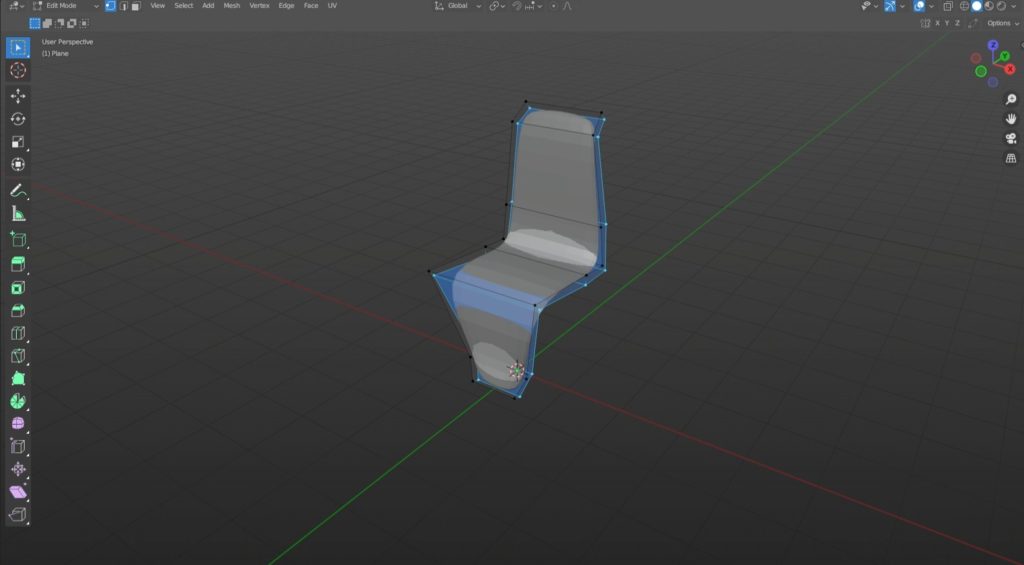Viewport: 1024px width, 565px height.
Task: Select the Annotate pencil tool
Action: [18, 190]
